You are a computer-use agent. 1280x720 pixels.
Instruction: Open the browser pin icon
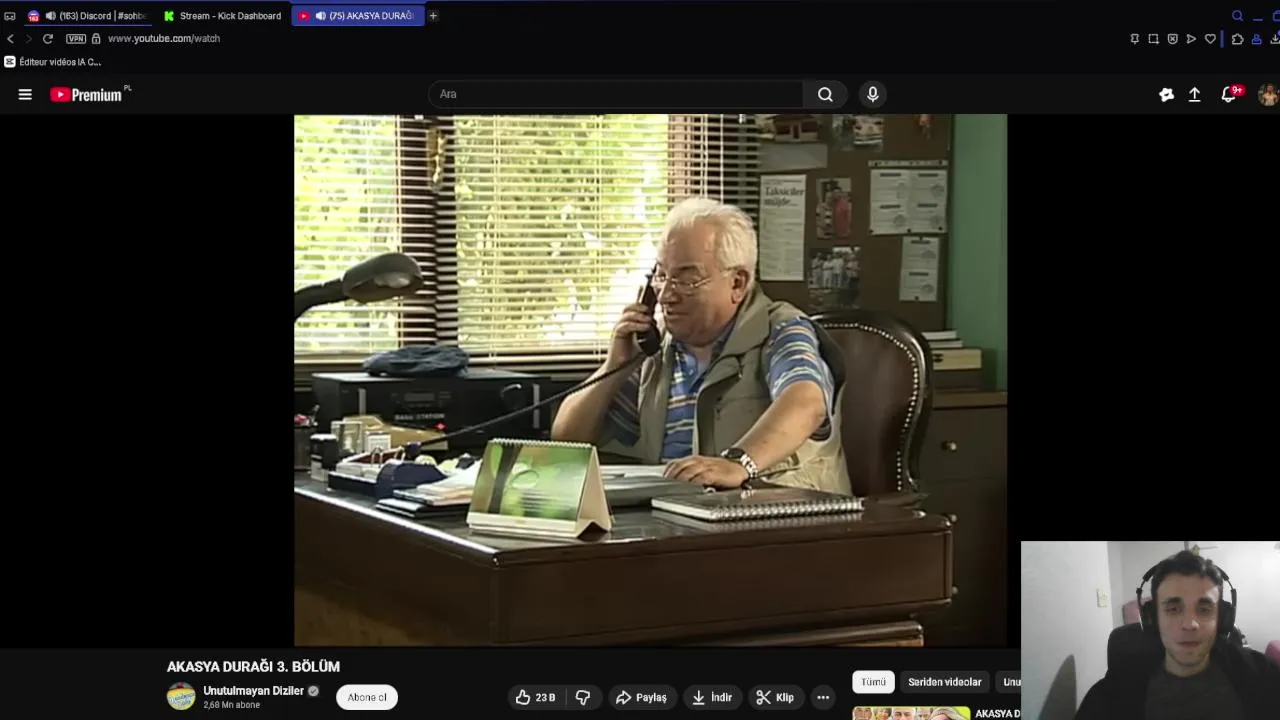[1134, 39]
